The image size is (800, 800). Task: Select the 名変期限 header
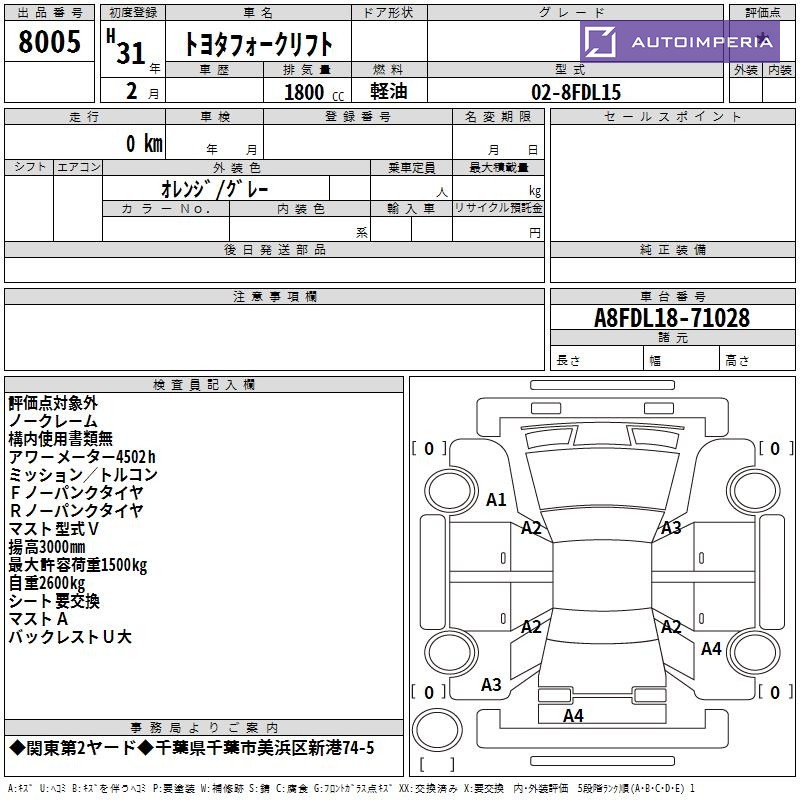(498, 117)
